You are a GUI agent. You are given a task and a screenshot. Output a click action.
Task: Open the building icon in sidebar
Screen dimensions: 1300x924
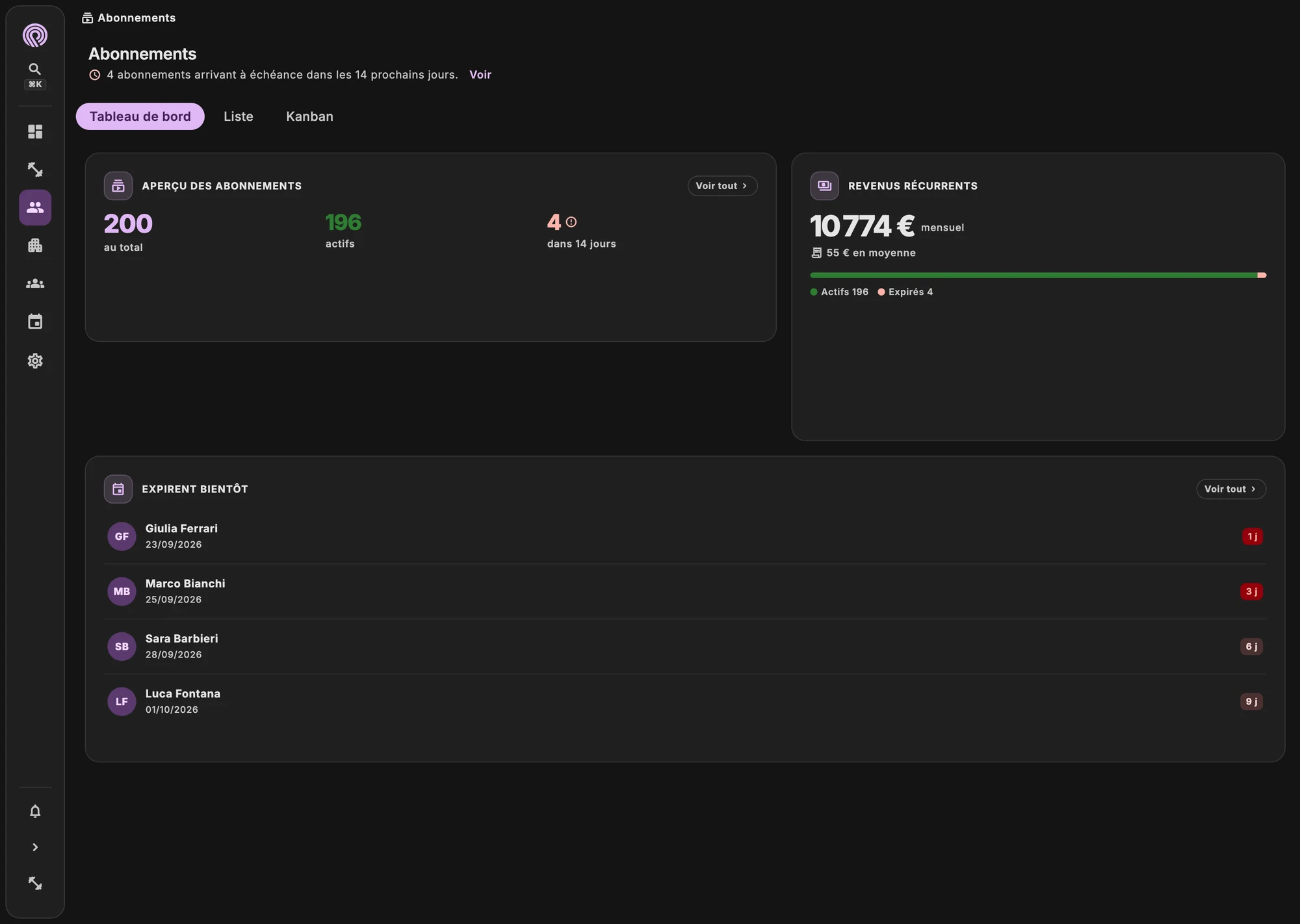pos(35,246)
